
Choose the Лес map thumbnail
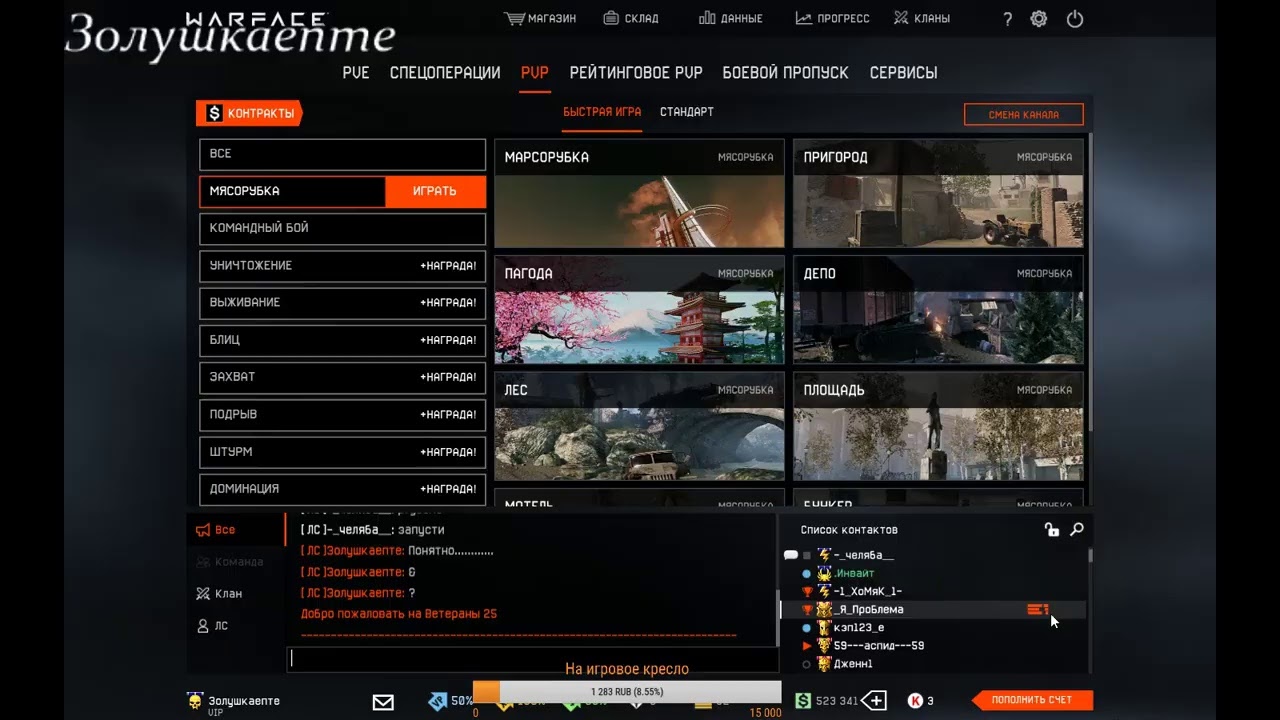pos(639,427)
